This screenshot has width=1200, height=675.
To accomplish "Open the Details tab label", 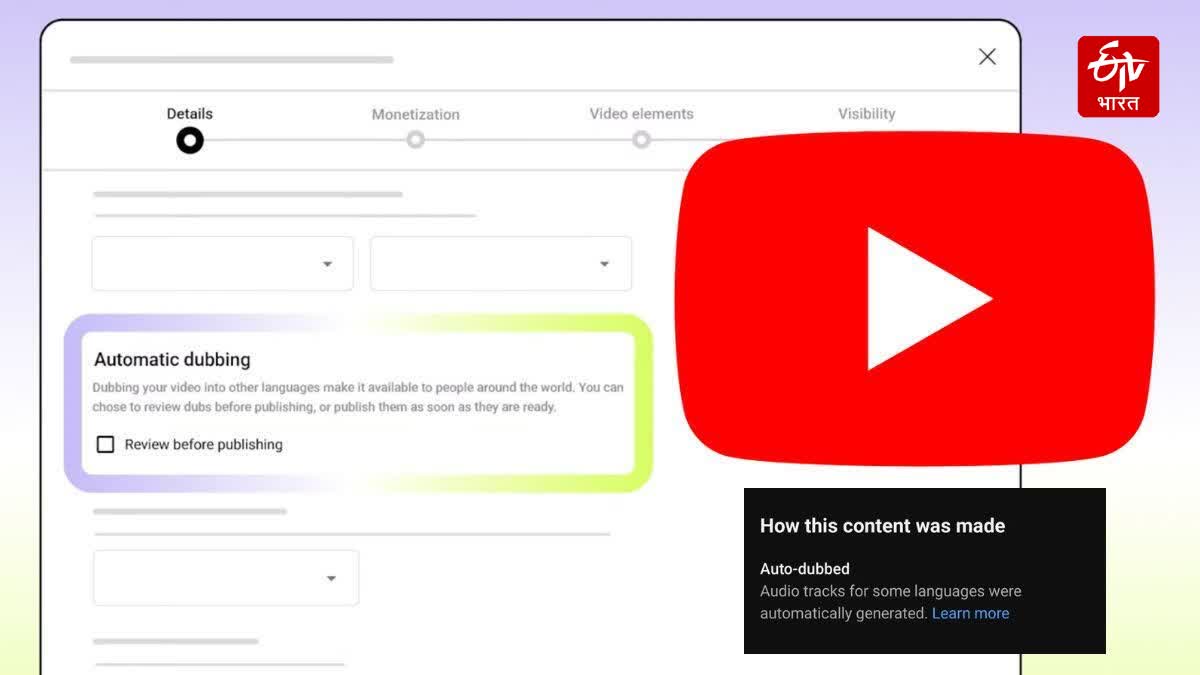I will (x=190, y=114).
